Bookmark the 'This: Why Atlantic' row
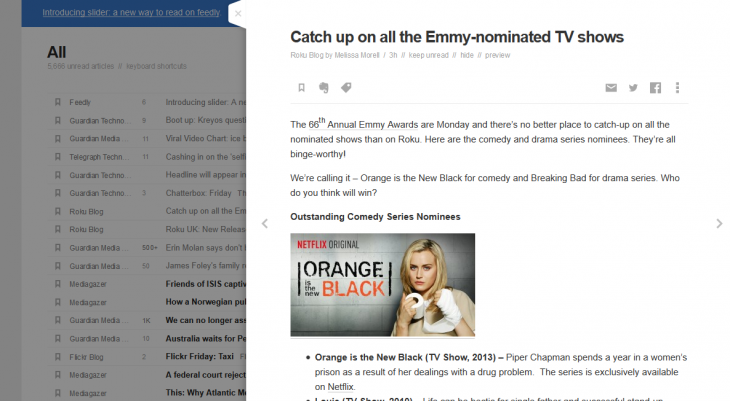The height and width of the screenshot is (401, 730). coord(58,393)
